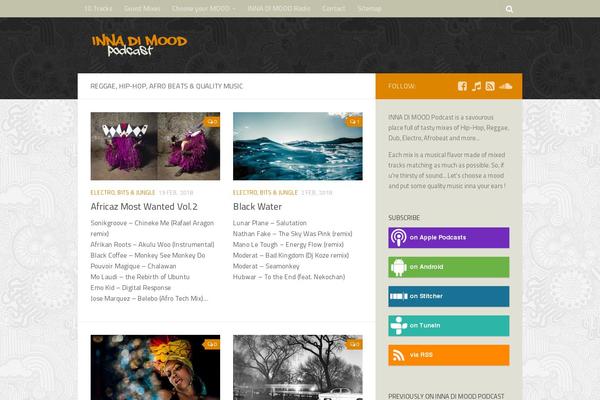Click 'Afrikan Roots – Akulu Woo (Instrumental)' line
Screen dimensions: 600x400
click(x=152, y=244)
